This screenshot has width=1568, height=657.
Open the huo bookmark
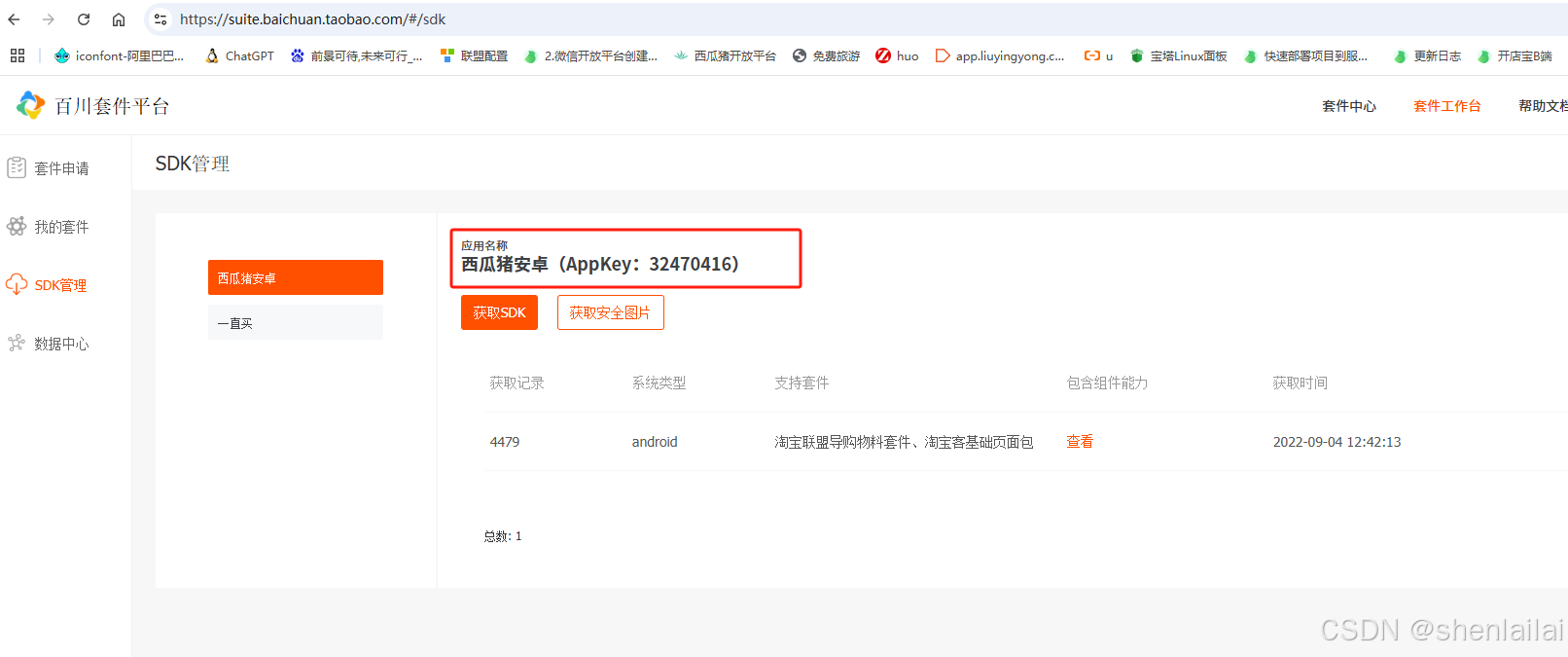click(x=897, y=55)
